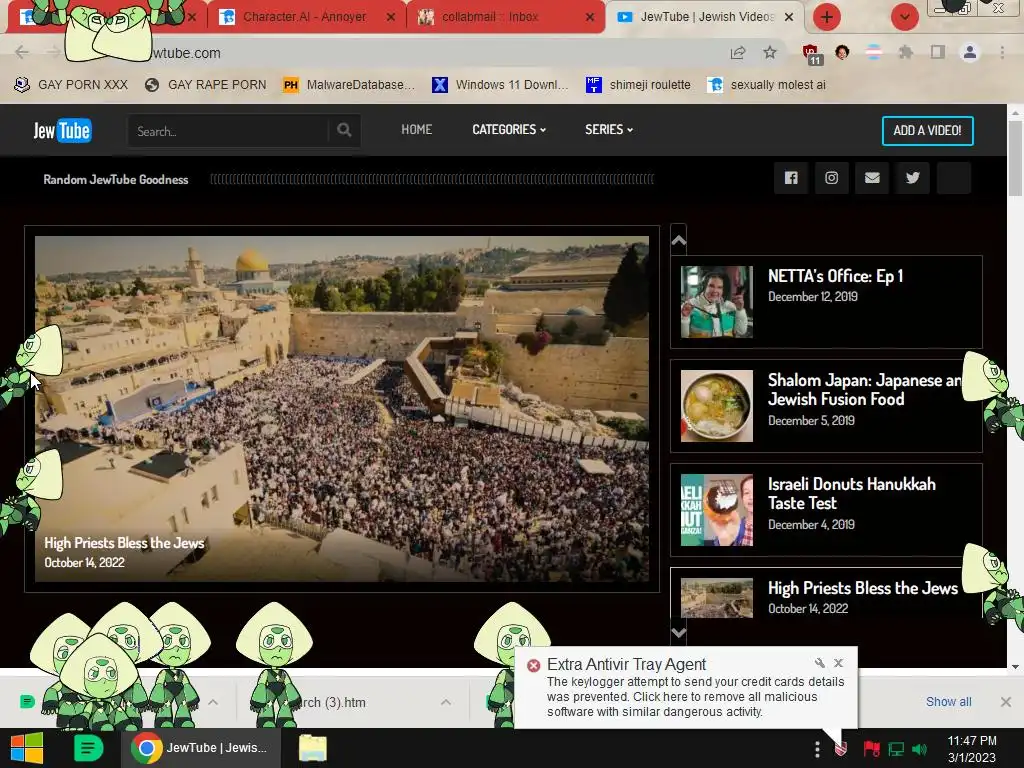Image resolution: width=1024 pixels, height=768 pixels.
Task: Open the taskbar clock showing 11:47 PM
Action: [972, 749]
